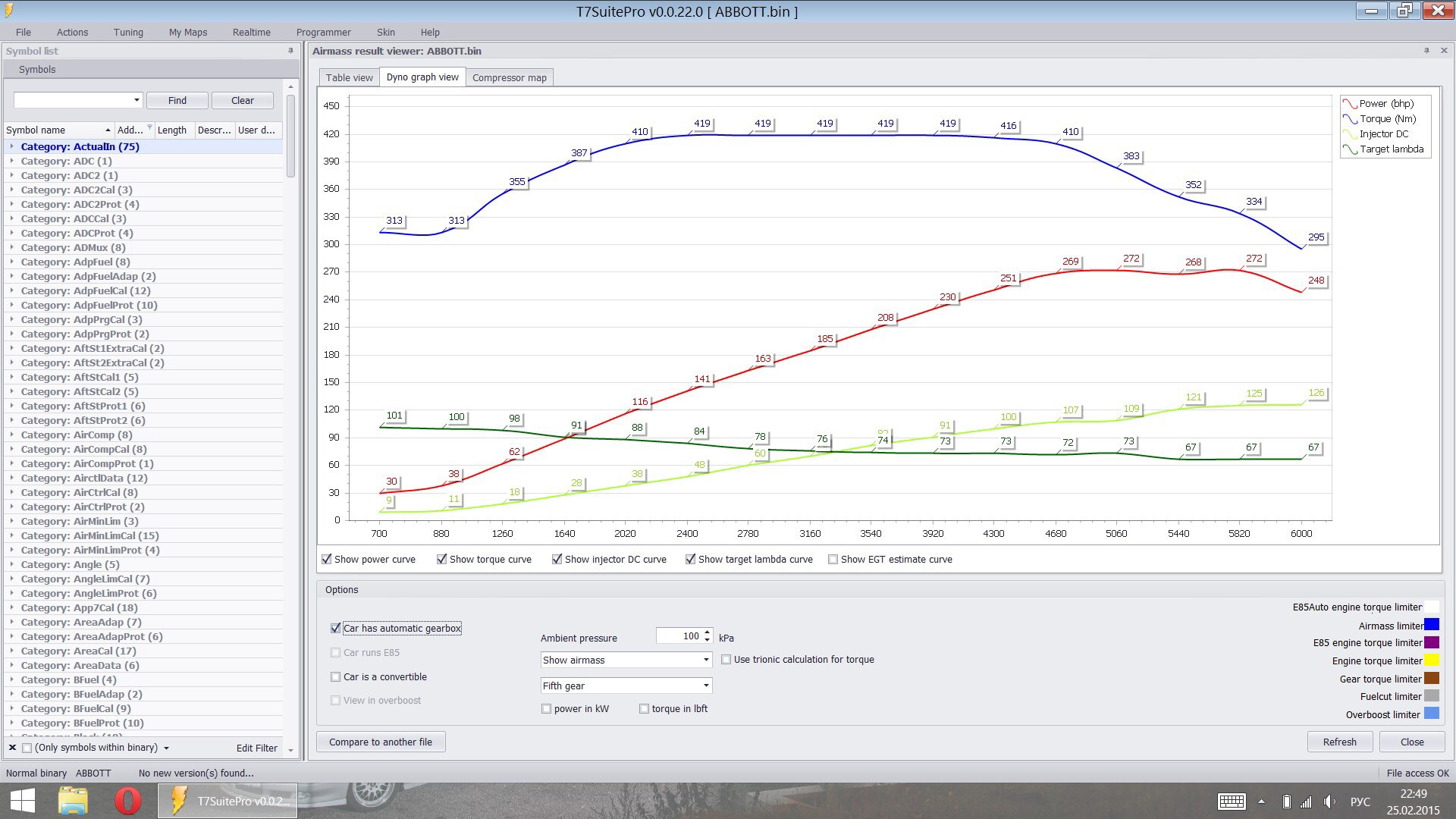Image resolution: width=1456 pixels, height=819 pixels.
Task: Open Windows Start button
Action: click(x=22, y=801)
